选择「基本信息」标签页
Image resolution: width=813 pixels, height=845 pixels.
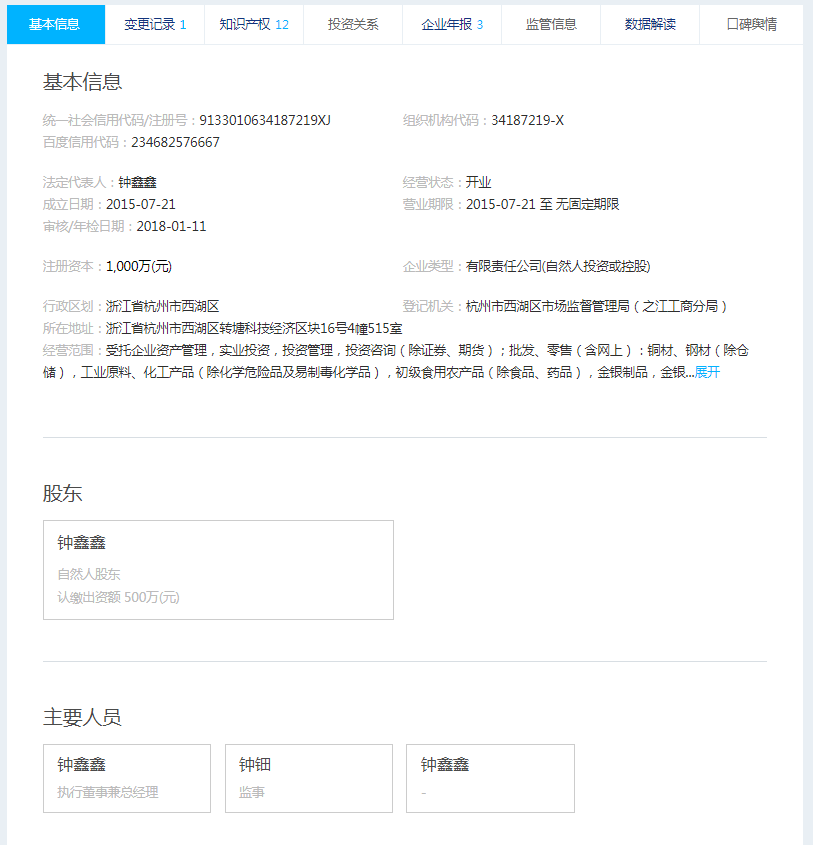tap(54, 24)
